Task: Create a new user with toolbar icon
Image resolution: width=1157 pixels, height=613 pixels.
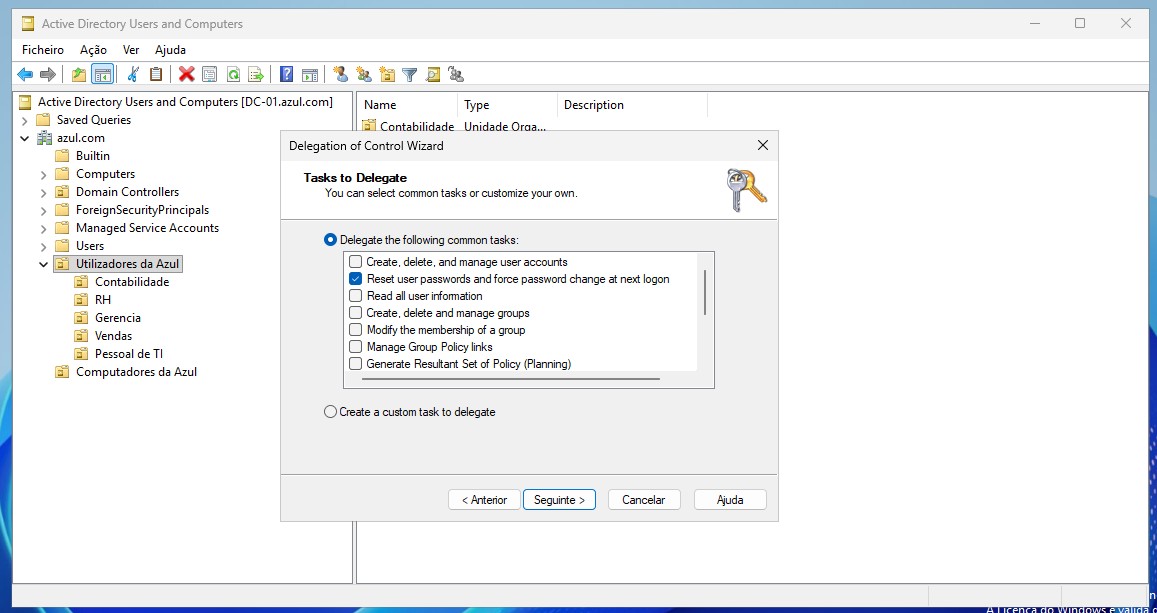Action: pyautogui.click(x=340, y=75)
